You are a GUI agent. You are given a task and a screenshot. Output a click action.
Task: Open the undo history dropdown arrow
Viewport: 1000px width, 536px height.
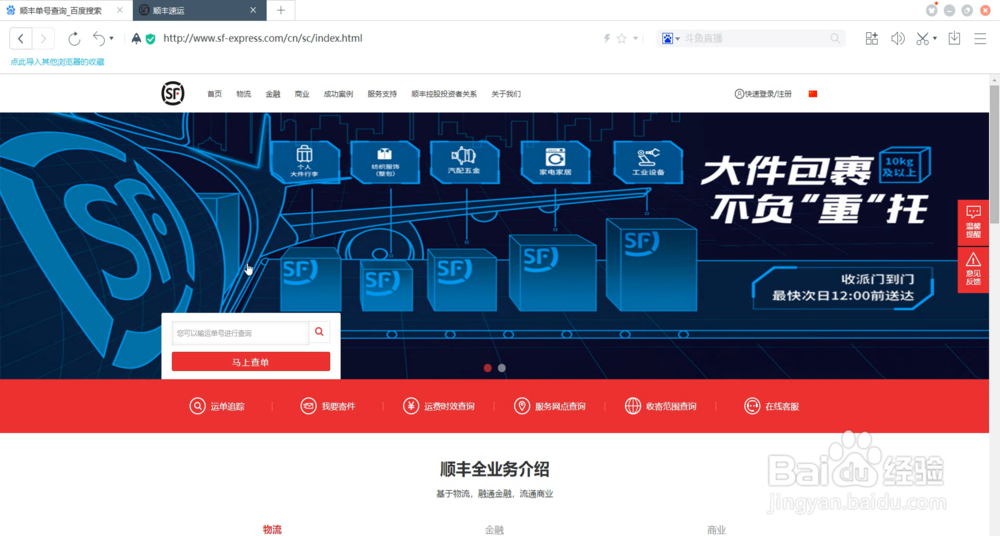click(112, 38)
